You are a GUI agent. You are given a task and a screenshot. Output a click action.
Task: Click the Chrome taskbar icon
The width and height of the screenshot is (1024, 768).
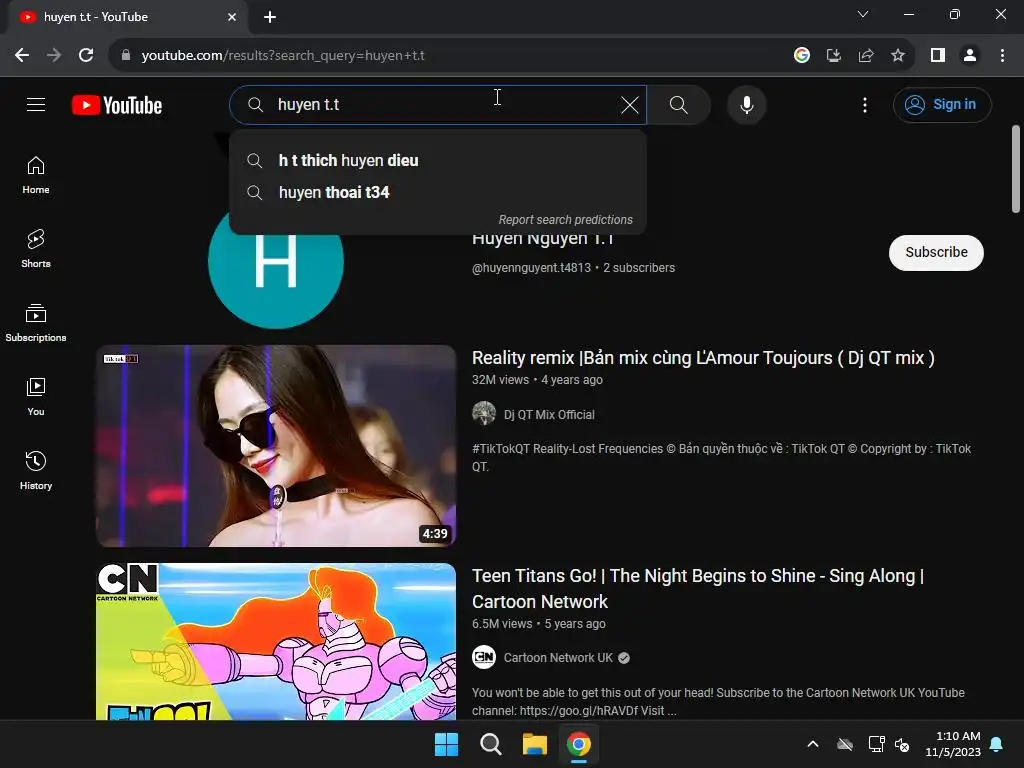tap(579, 744)
